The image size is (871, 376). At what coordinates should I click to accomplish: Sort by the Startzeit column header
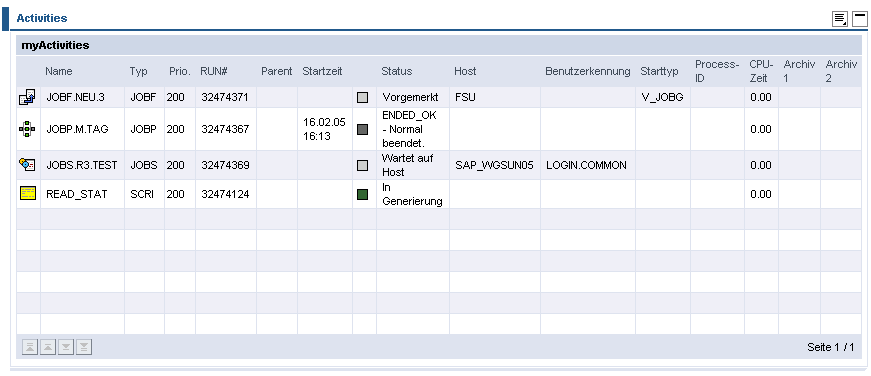click(322, 71)
